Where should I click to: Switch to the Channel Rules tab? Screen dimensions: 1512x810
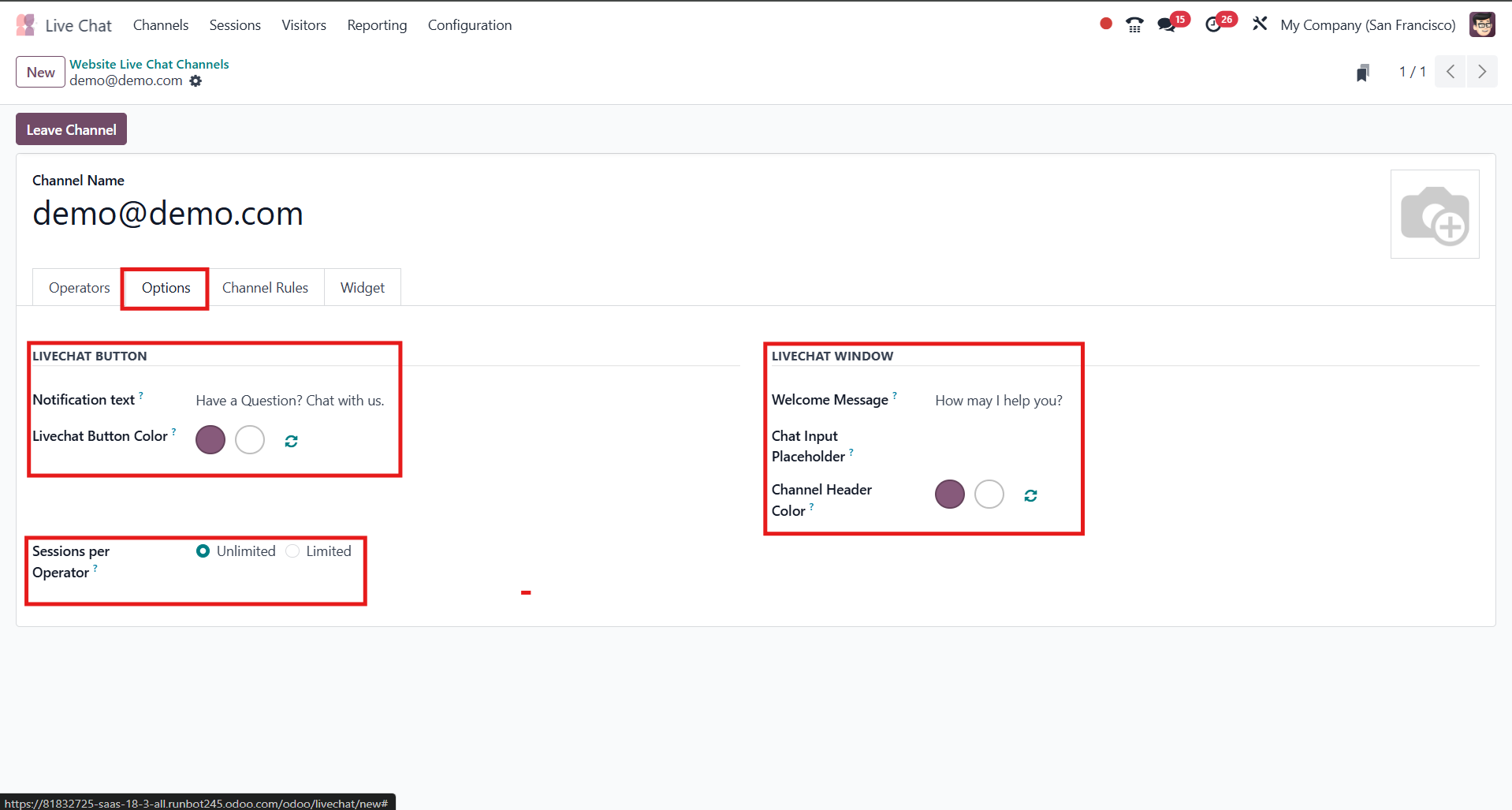[265, 287]
